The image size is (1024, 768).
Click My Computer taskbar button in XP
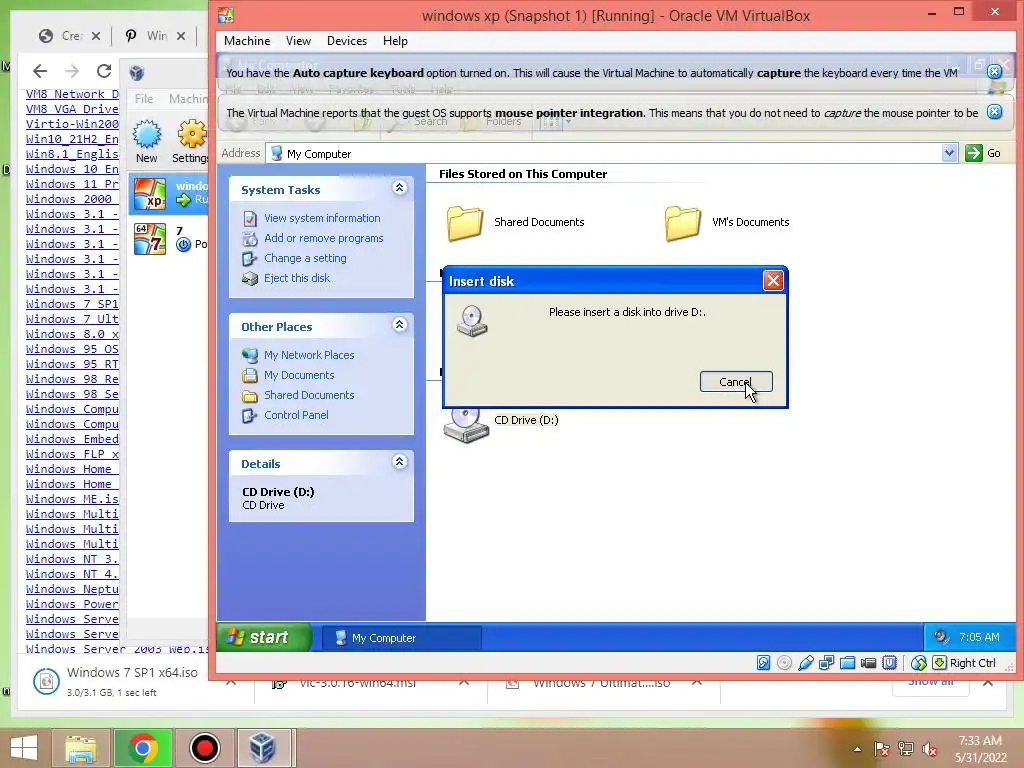point(402,638)
